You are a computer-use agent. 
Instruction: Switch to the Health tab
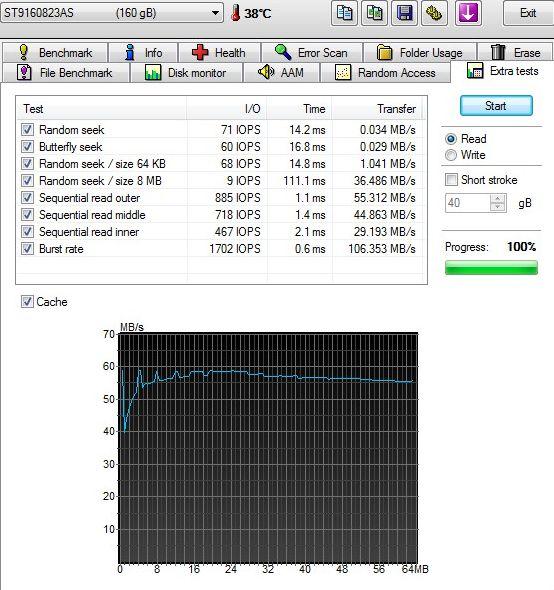click(x=220, y=52)
